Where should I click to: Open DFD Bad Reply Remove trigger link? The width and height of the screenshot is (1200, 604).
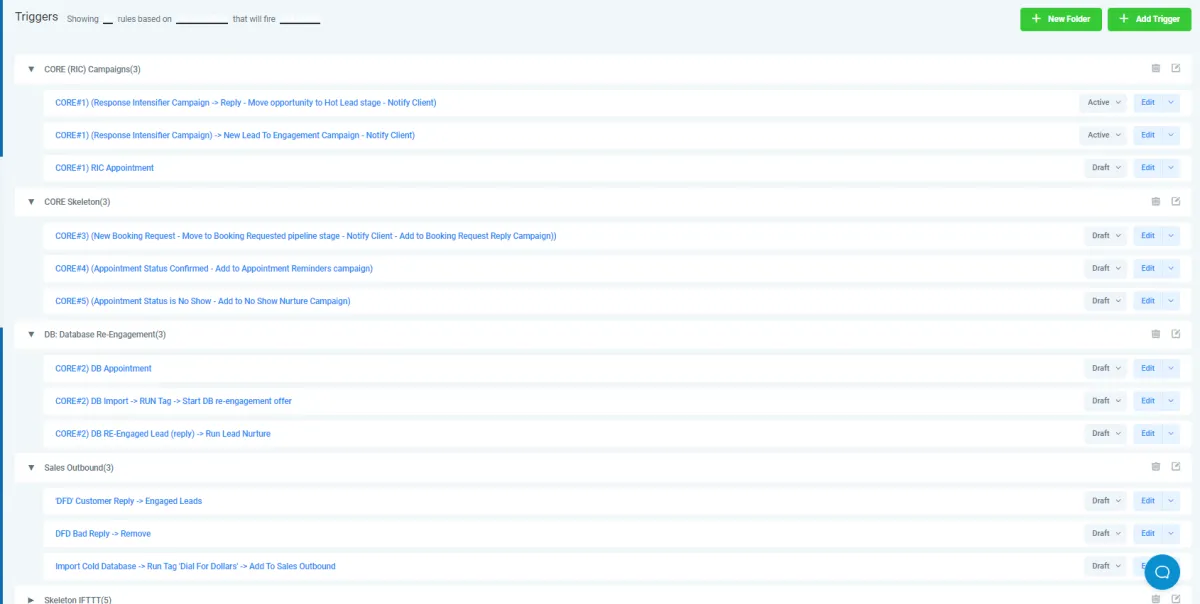103,534
